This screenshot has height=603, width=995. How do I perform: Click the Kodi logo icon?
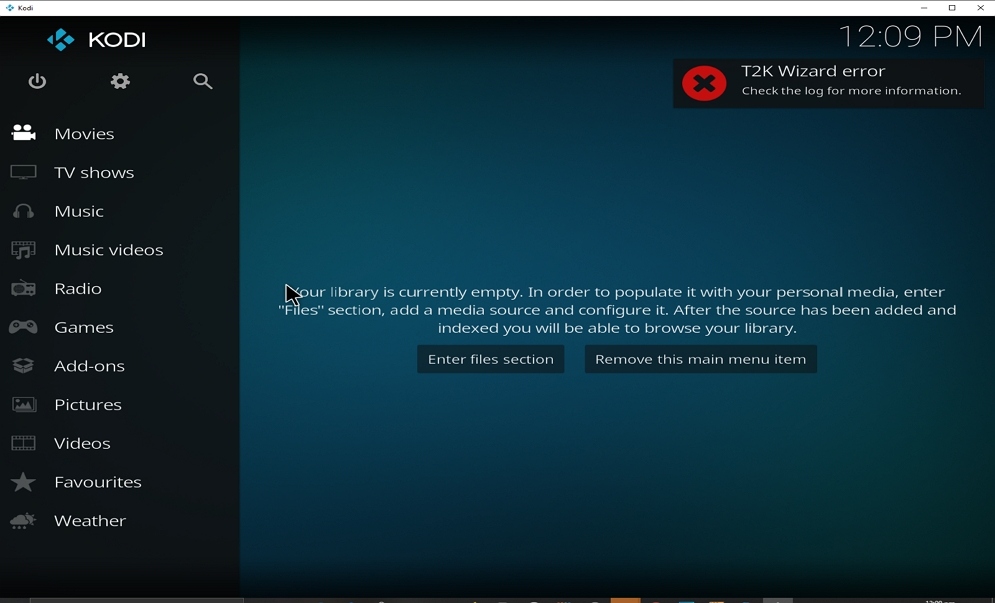point(61,40)
